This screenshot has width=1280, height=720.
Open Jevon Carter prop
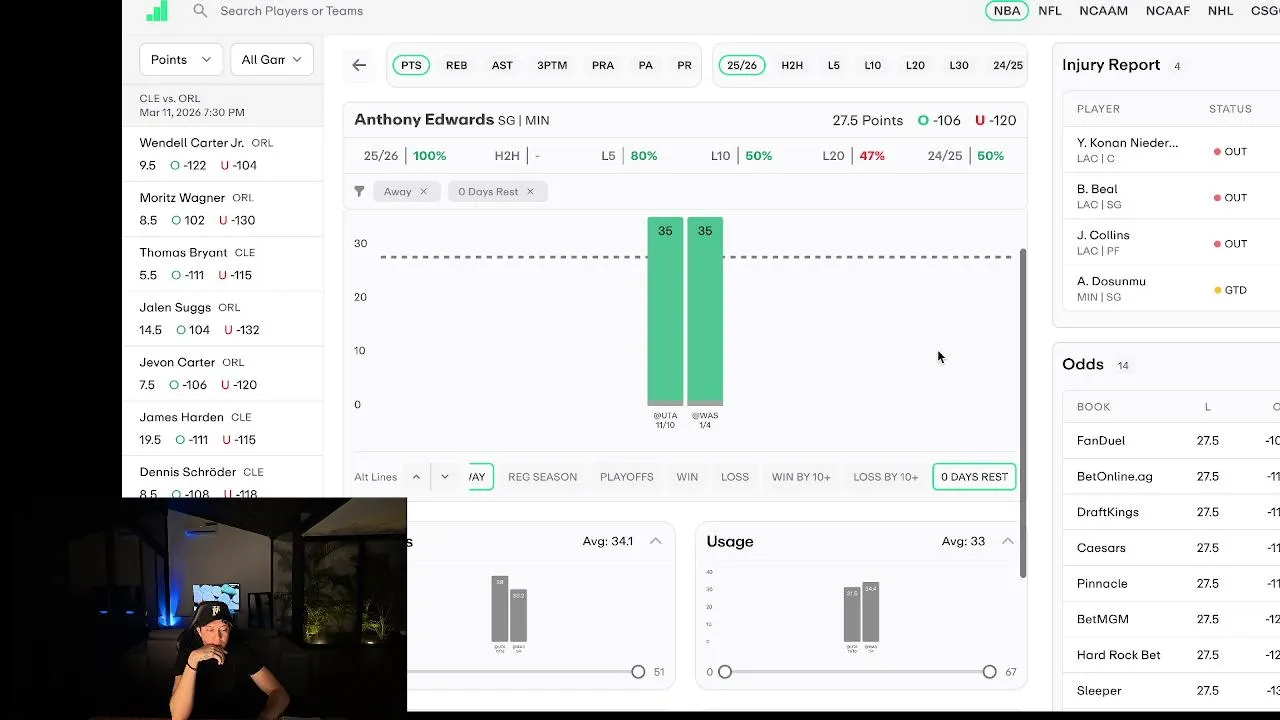click(223, 374)
